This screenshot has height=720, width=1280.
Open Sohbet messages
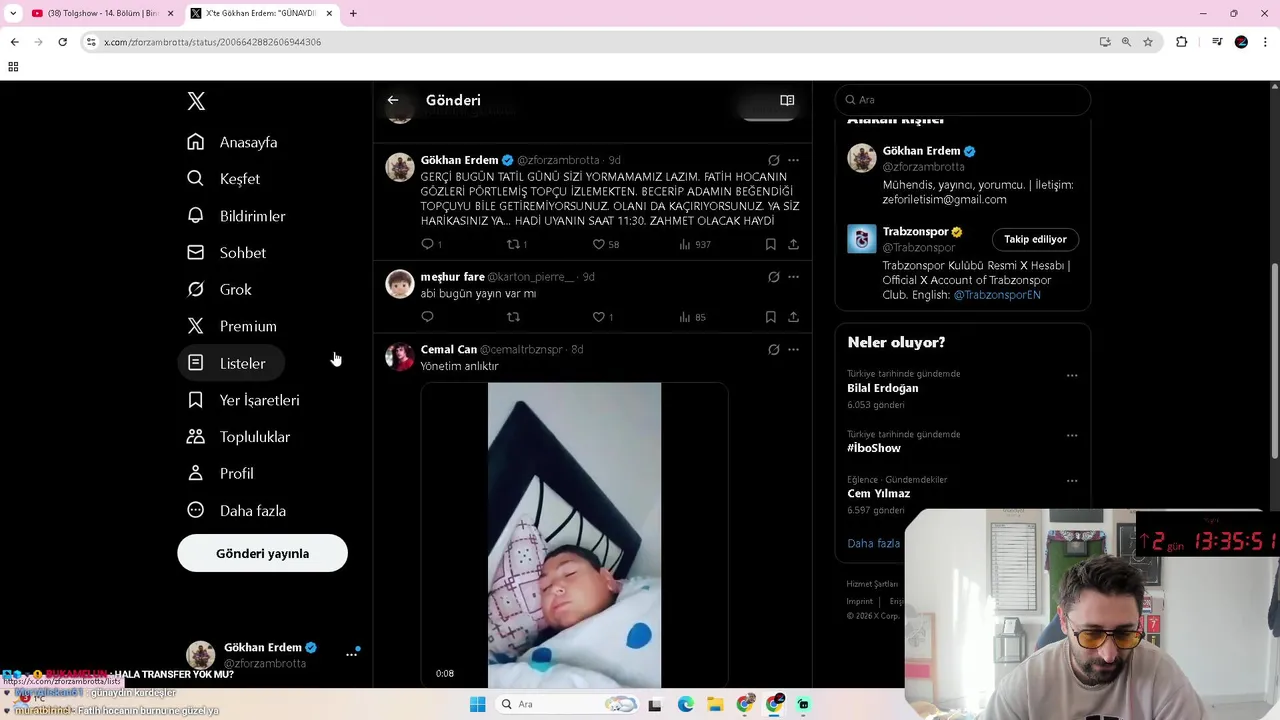click(x=226, y=253)
